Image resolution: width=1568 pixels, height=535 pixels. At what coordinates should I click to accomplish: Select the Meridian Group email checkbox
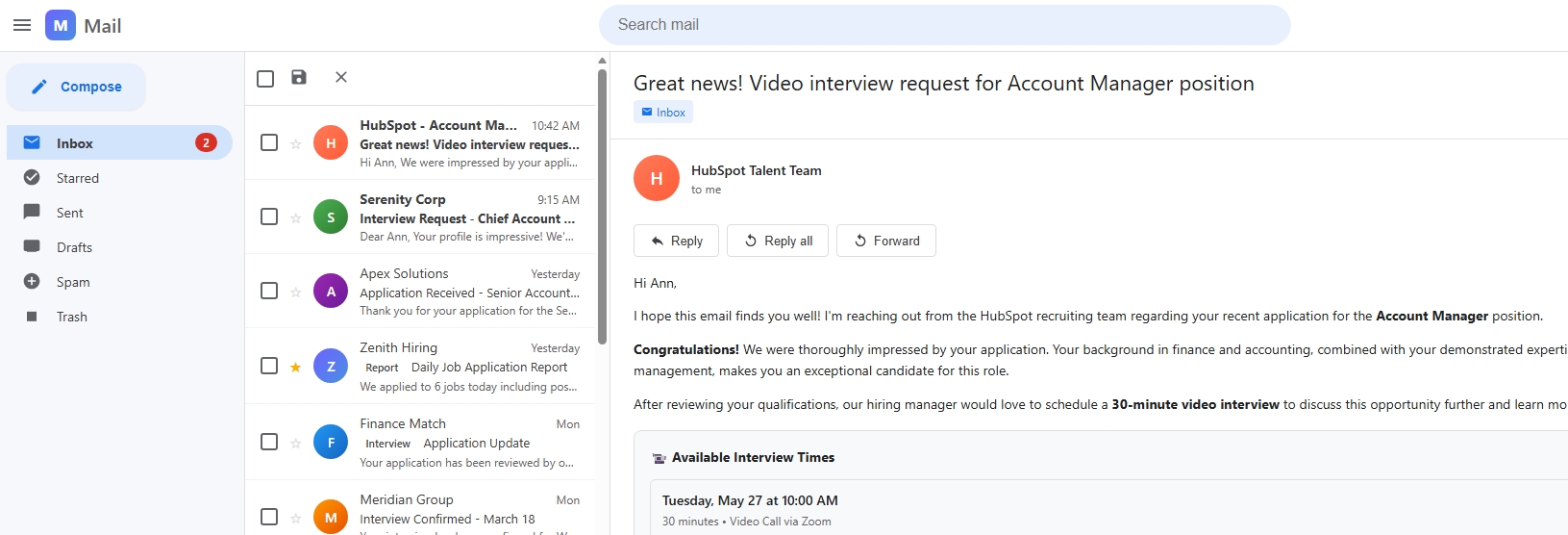click(269, 517)
